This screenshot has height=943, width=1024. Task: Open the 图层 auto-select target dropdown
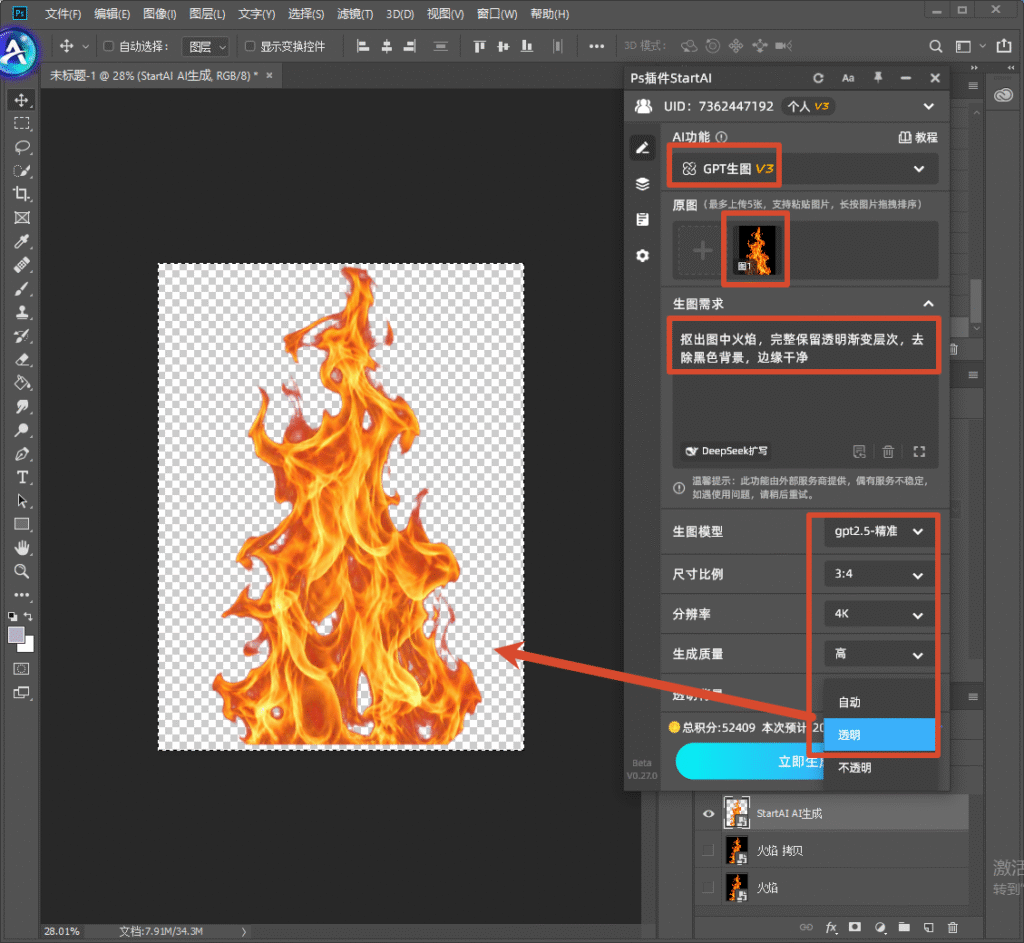205,46
